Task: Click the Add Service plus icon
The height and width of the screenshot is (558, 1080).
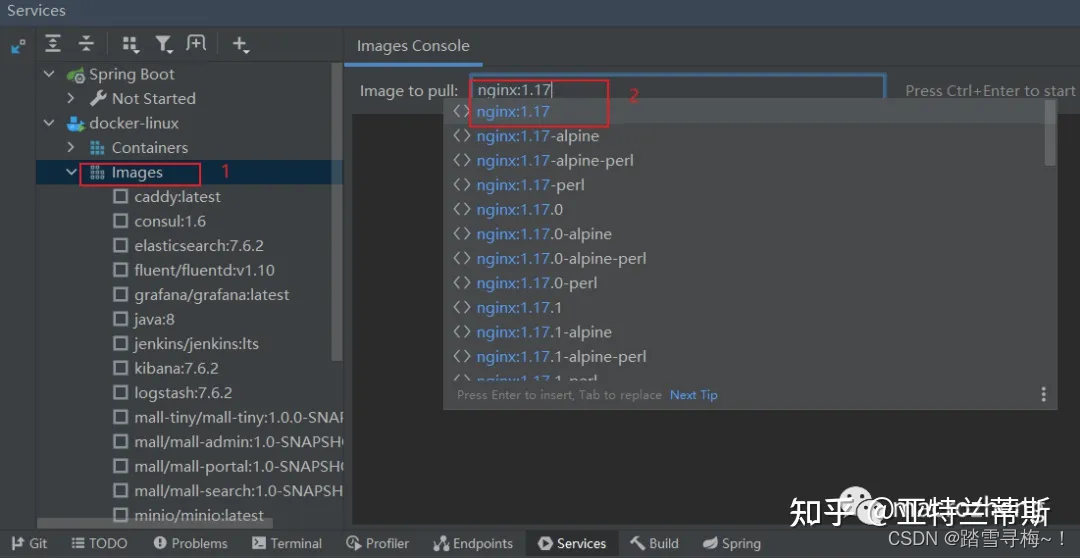Action: pos(240,45)
